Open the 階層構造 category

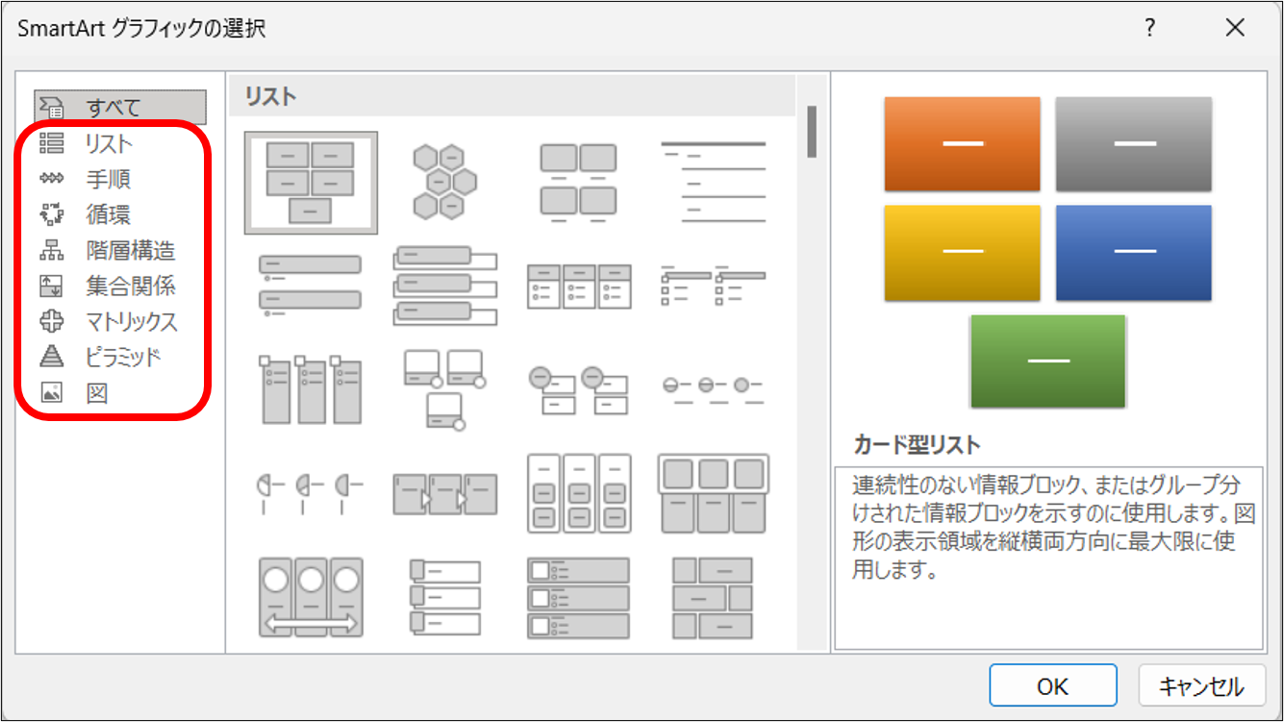tap(108, 250)
